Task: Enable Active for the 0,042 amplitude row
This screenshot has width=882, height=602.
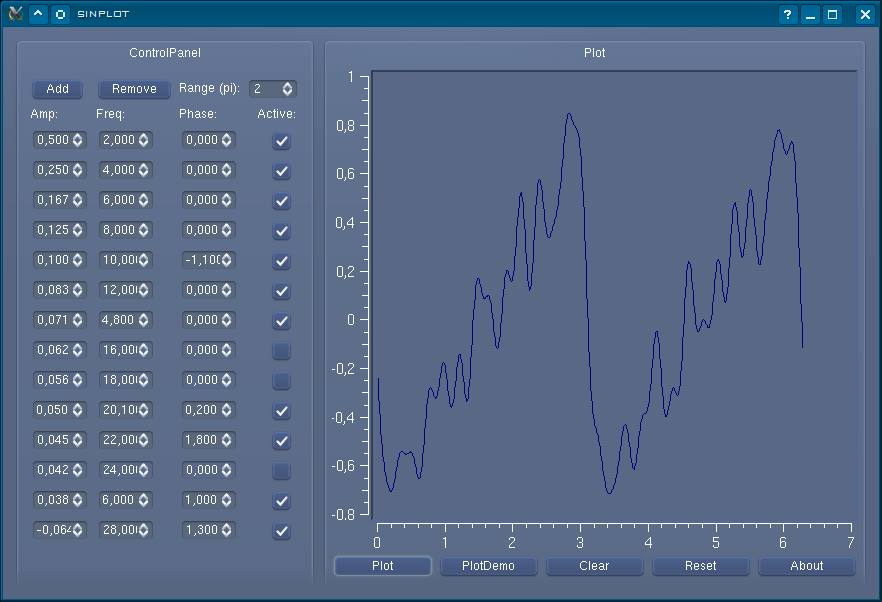Action: 281,470
